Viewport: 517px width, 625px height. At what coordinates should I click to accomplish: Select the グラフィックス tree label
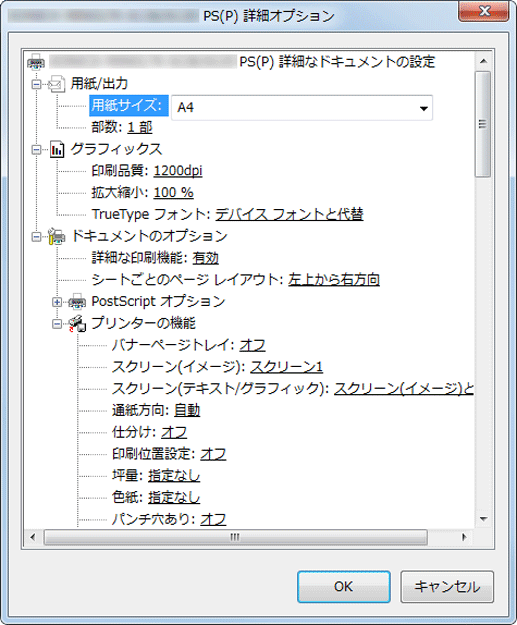click(x=116, y=149)
